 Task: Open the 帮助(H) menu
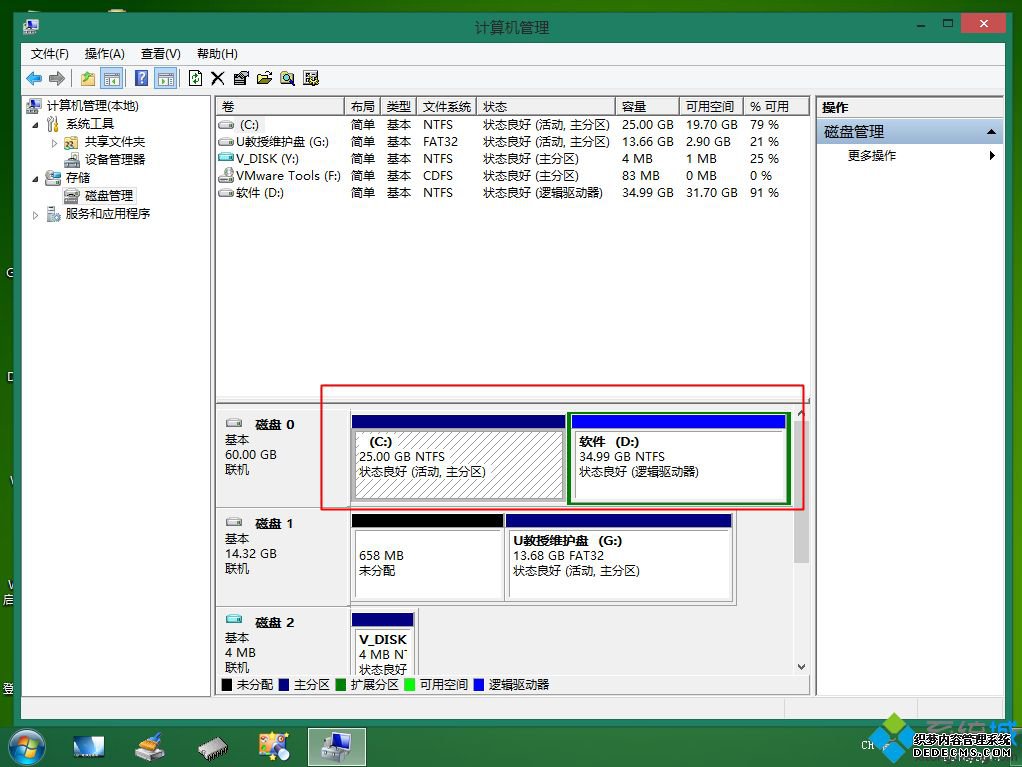coord(217,53)
